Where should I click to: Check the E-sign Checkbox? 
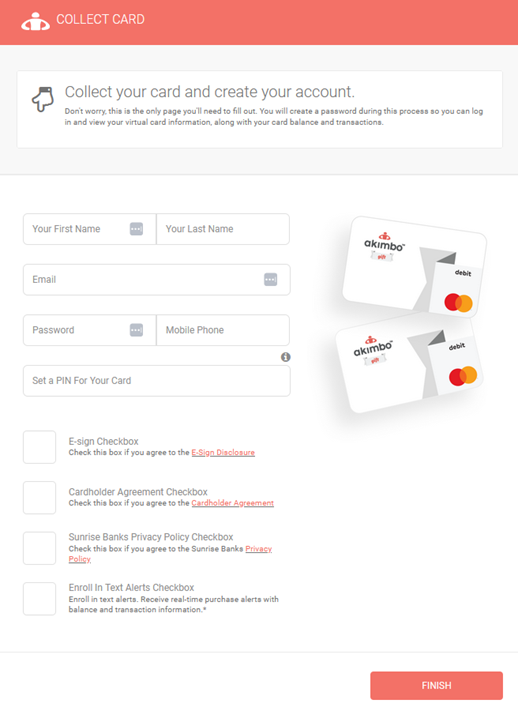click(39, 447)
